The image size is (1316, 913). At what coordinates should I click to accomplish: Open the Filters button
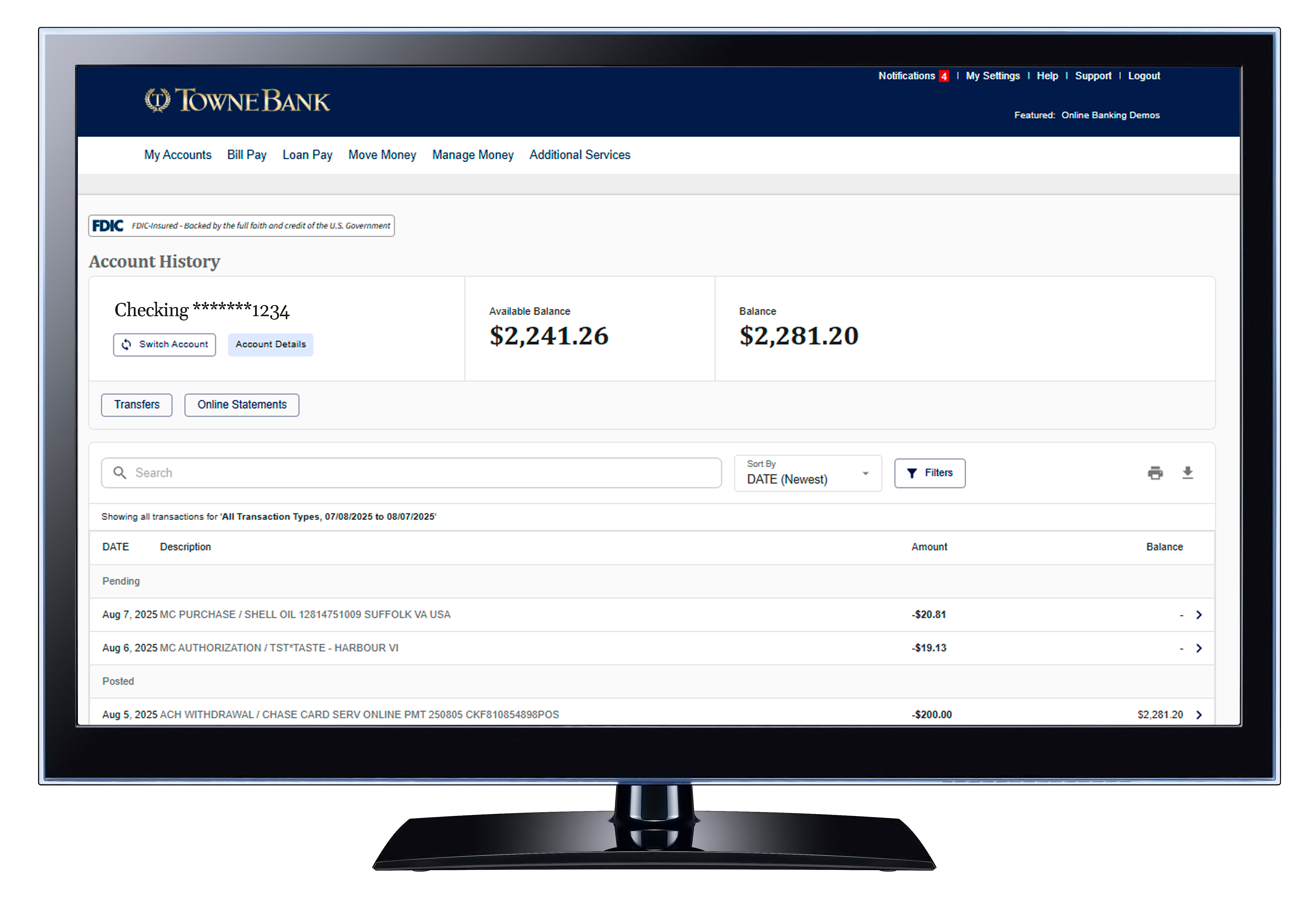[x=930, y=473]
